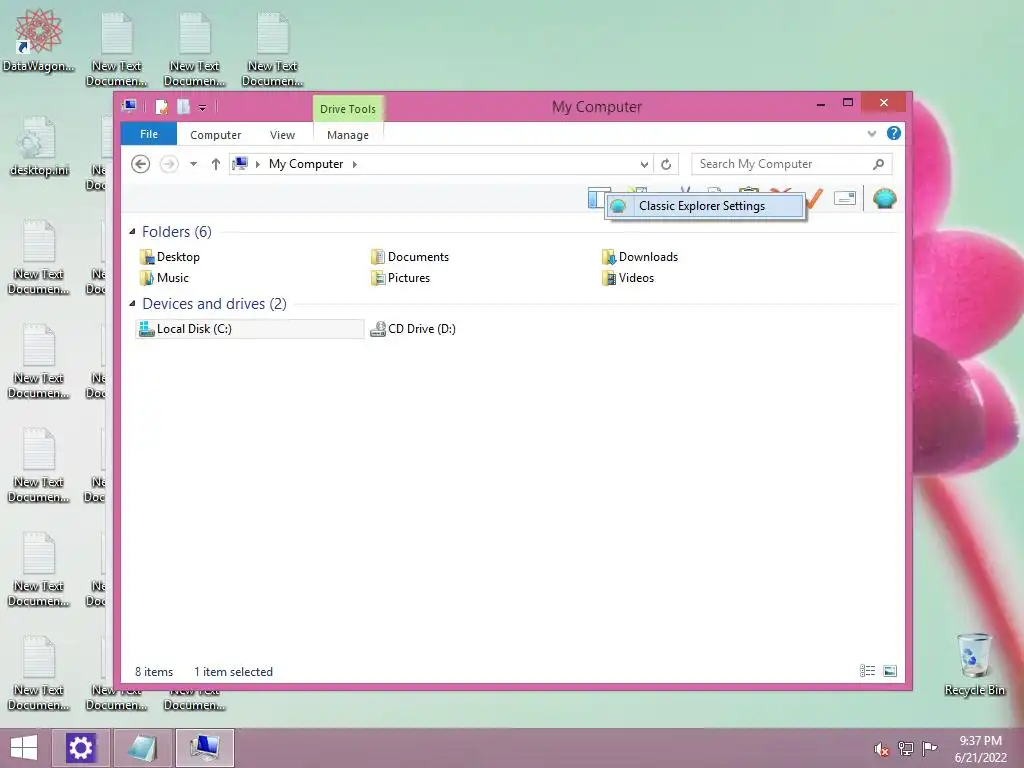Click '1 item selected' status text
1024x768 pixels.
click(x=233, y=671)
